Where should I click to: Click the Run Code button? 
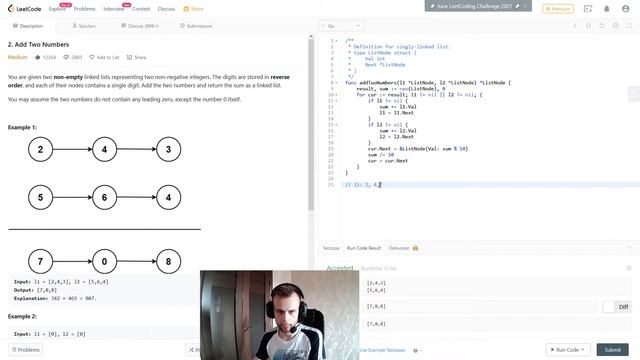tap(567, 350)
